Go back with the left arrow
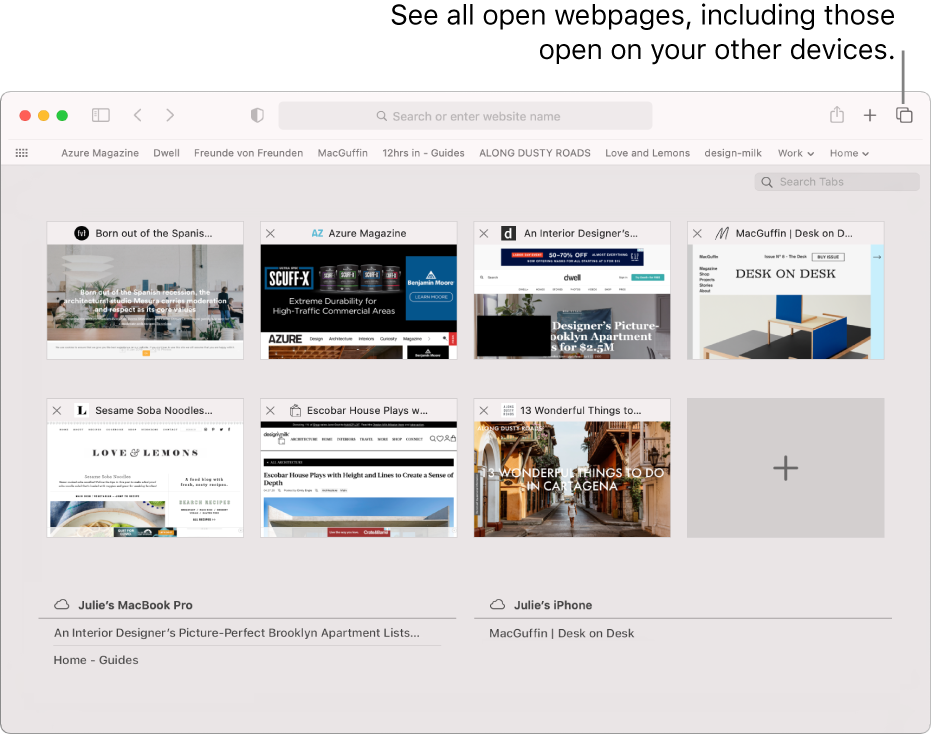The image size is (931, 734). (138, 115)
